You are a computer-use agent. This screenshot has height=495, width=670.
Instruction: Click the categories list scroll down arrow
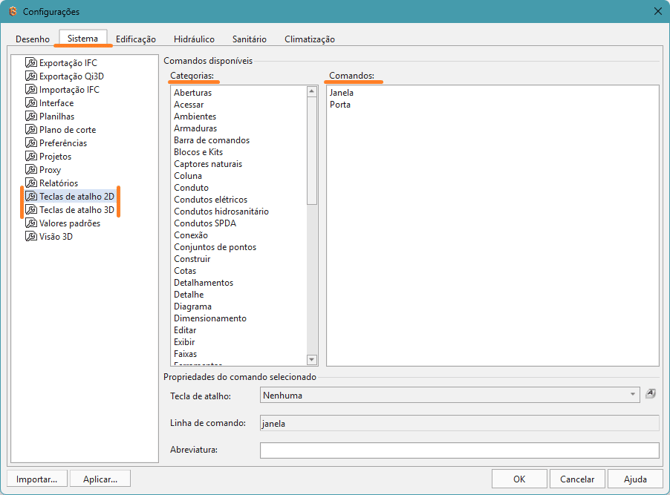(312, 359)
